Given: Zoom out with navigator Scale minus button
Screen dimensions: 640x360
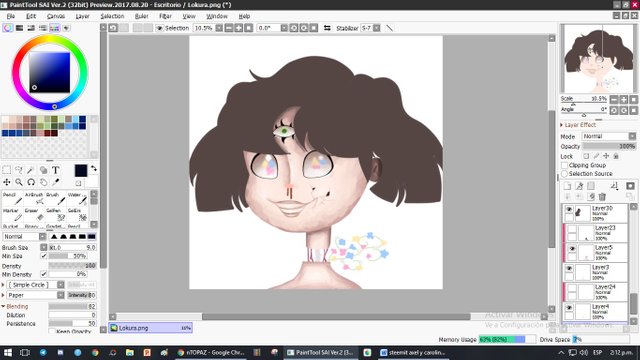Looking at the screenshot, I should (614, 99).
